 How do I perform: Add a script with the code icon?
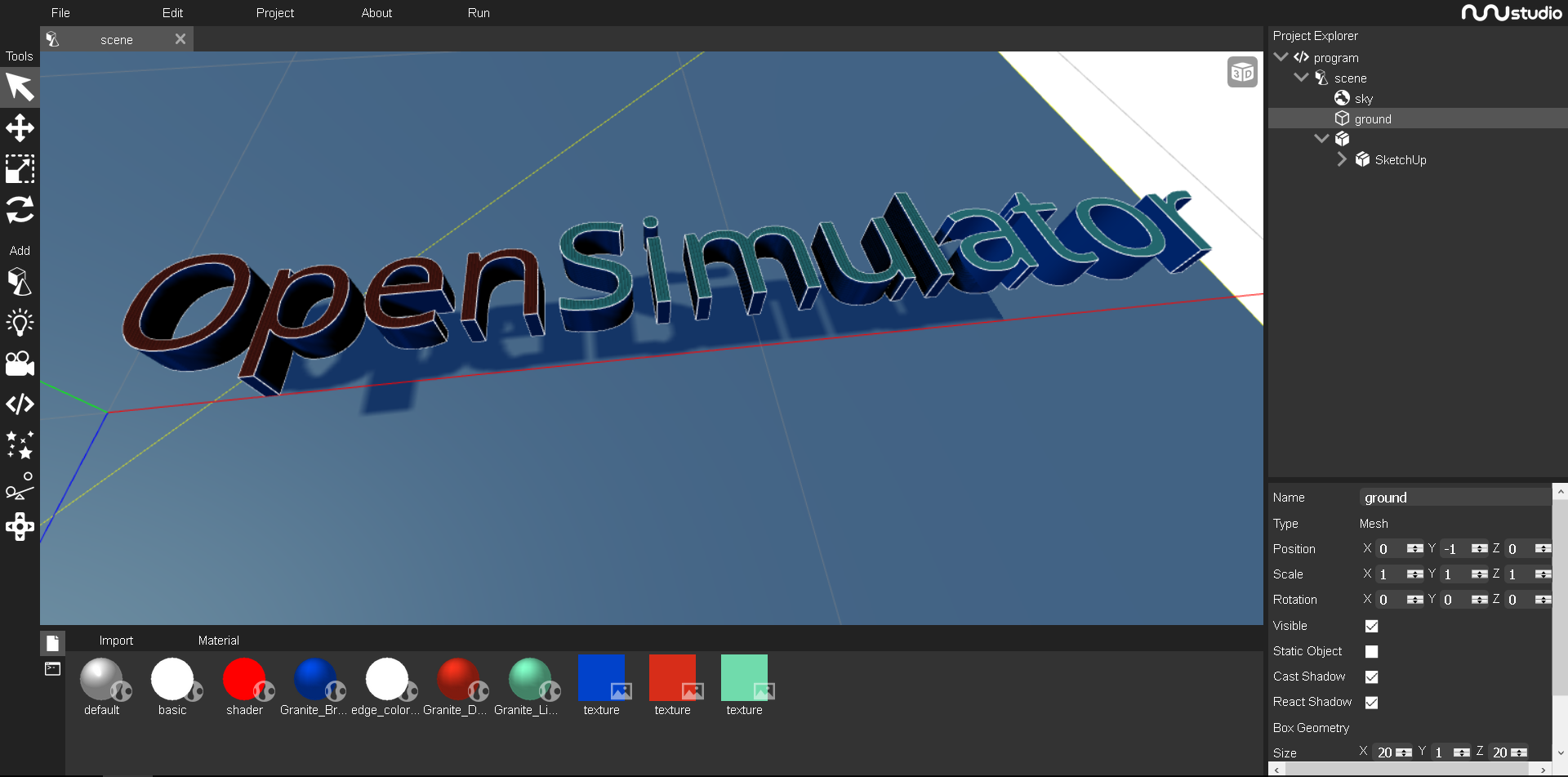coord(20,404)
